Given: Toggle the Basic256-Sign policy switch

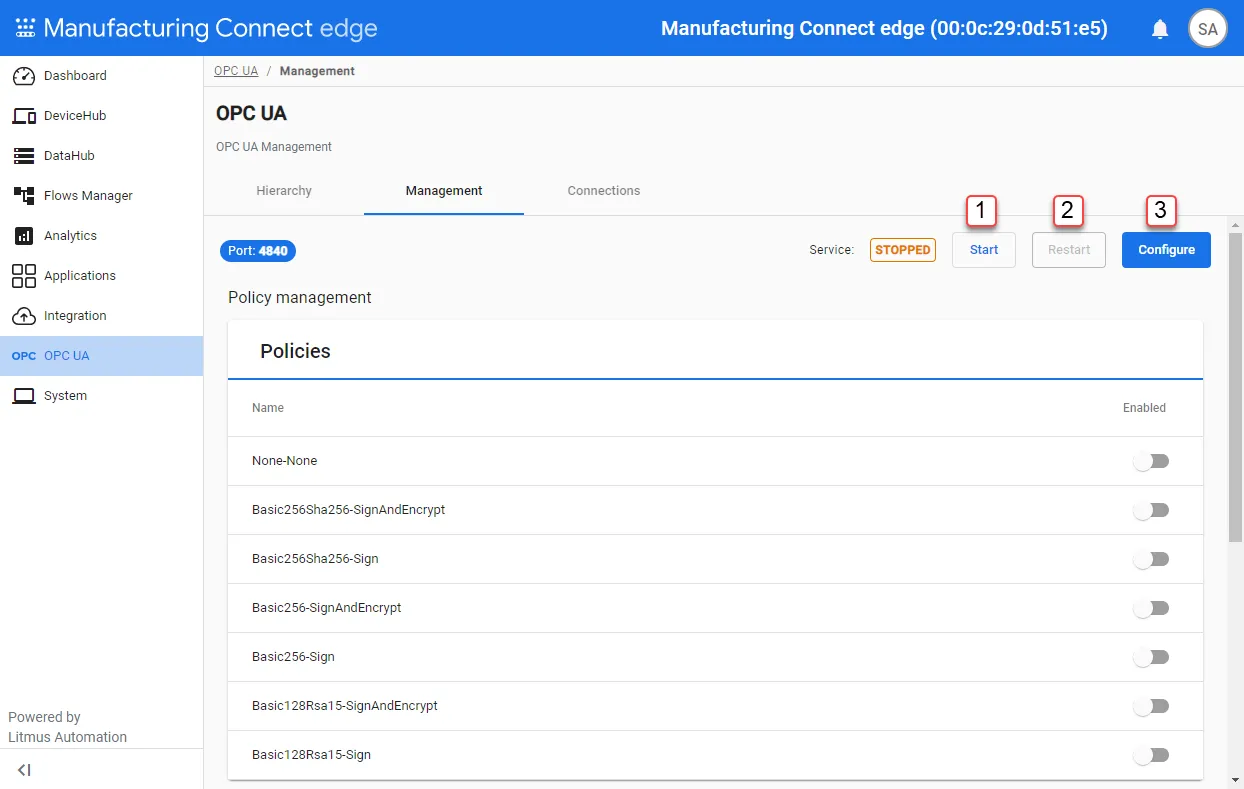Looking at the screenshot, I should (1151, 657).
